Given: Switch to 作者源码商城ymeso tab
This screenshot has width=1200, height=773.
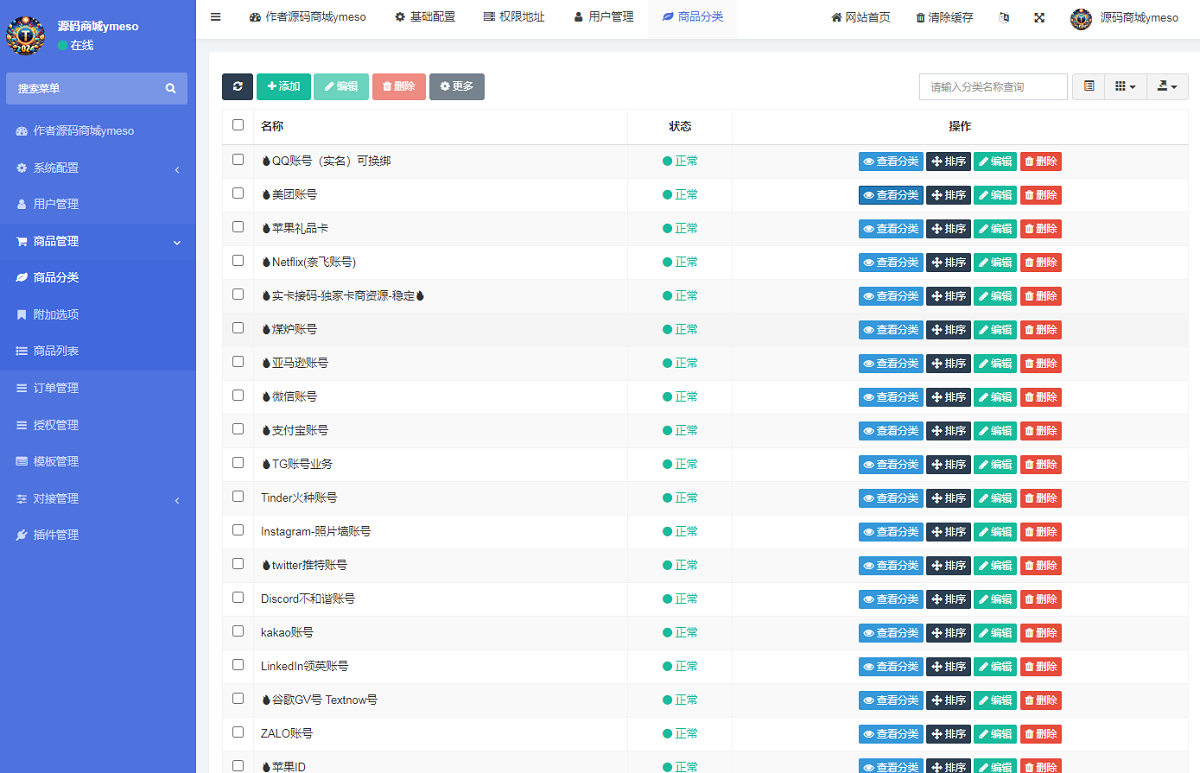Looking at the screenshot, I should tap(307, 17).
